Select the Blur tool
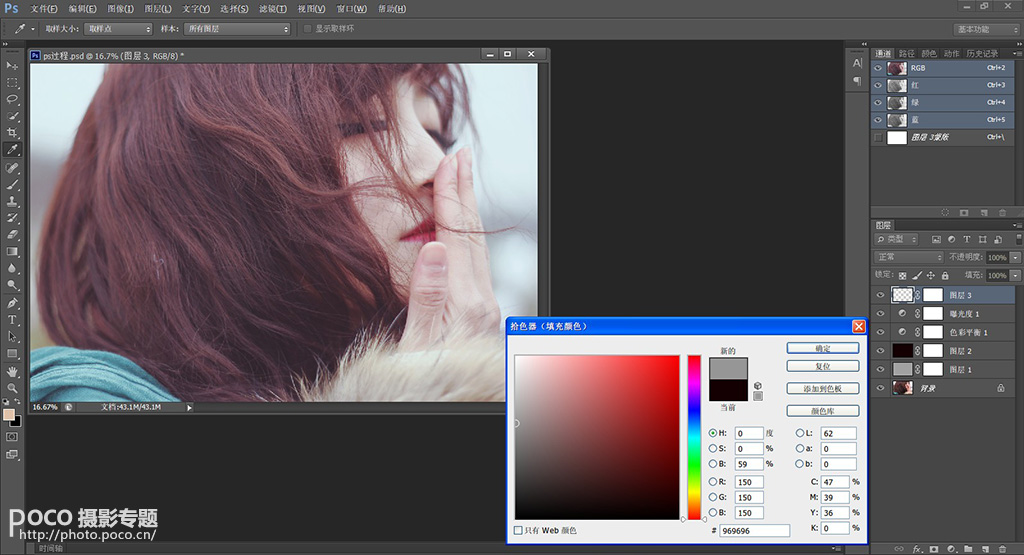 [x=12, y=268]
